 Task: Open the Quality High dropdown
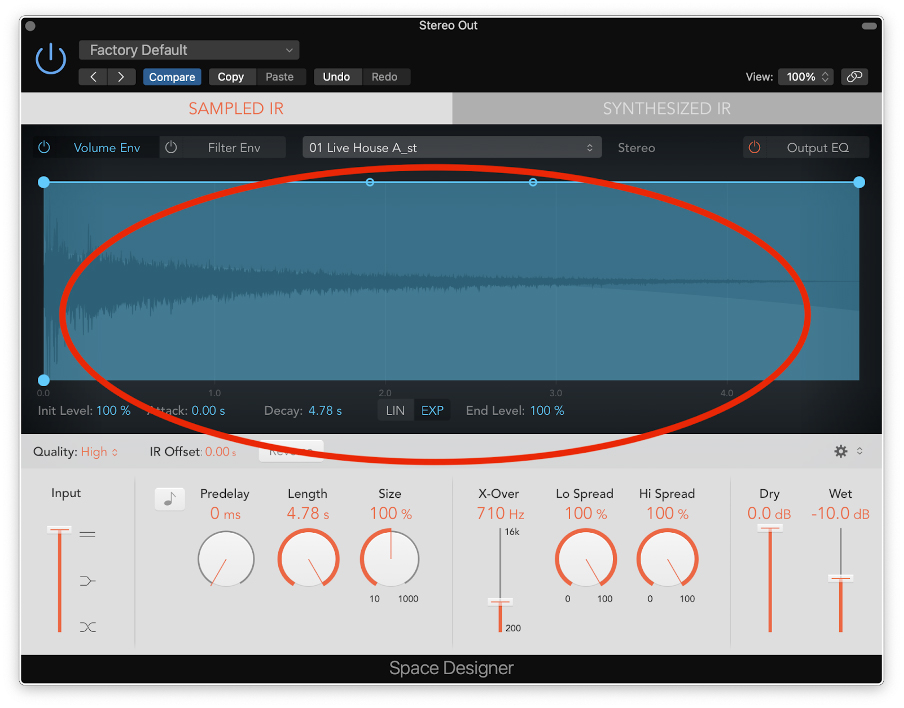[99, 451]
